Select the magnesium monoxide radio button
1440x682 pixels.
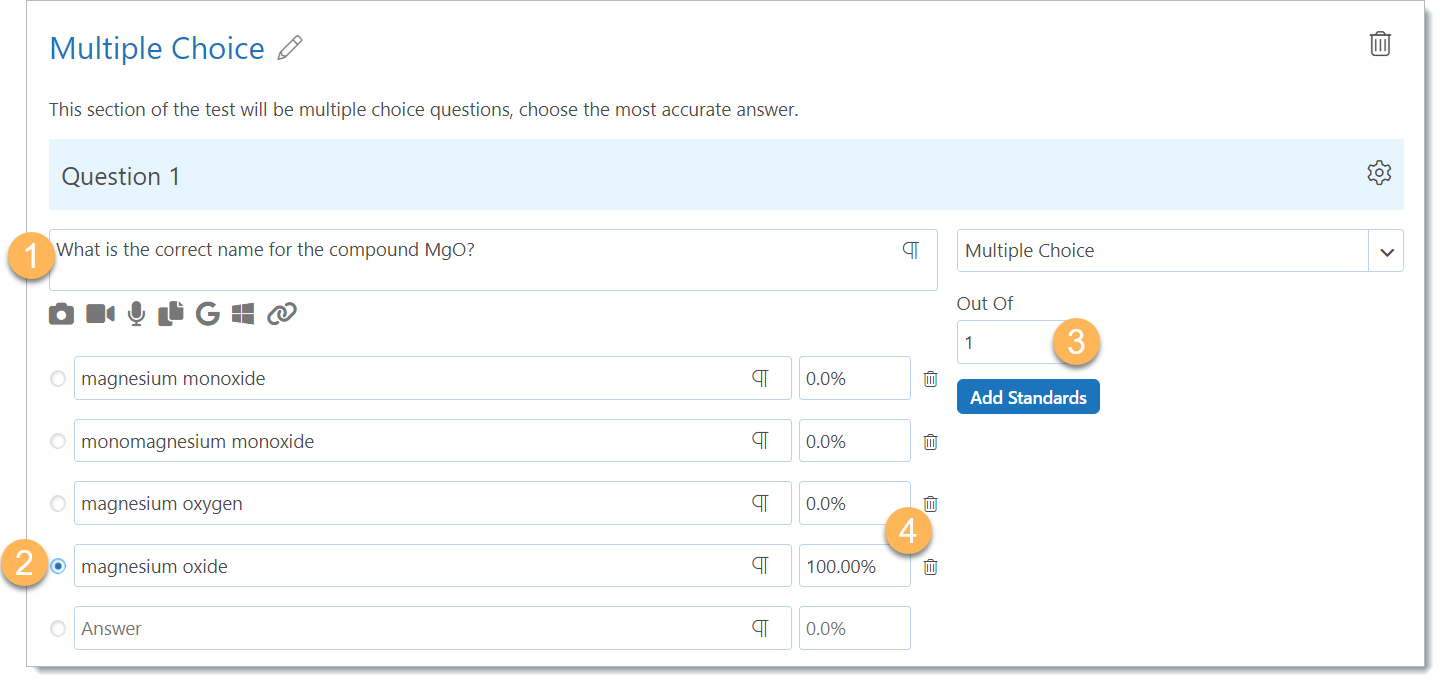[58, 379]
